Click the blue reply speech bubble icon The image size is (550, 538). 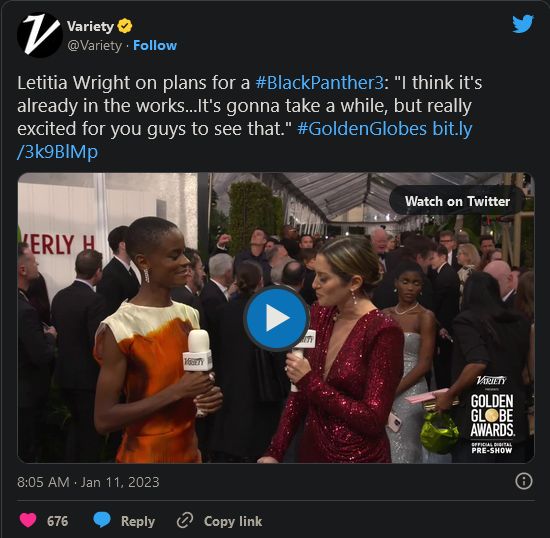coord(102,520)
